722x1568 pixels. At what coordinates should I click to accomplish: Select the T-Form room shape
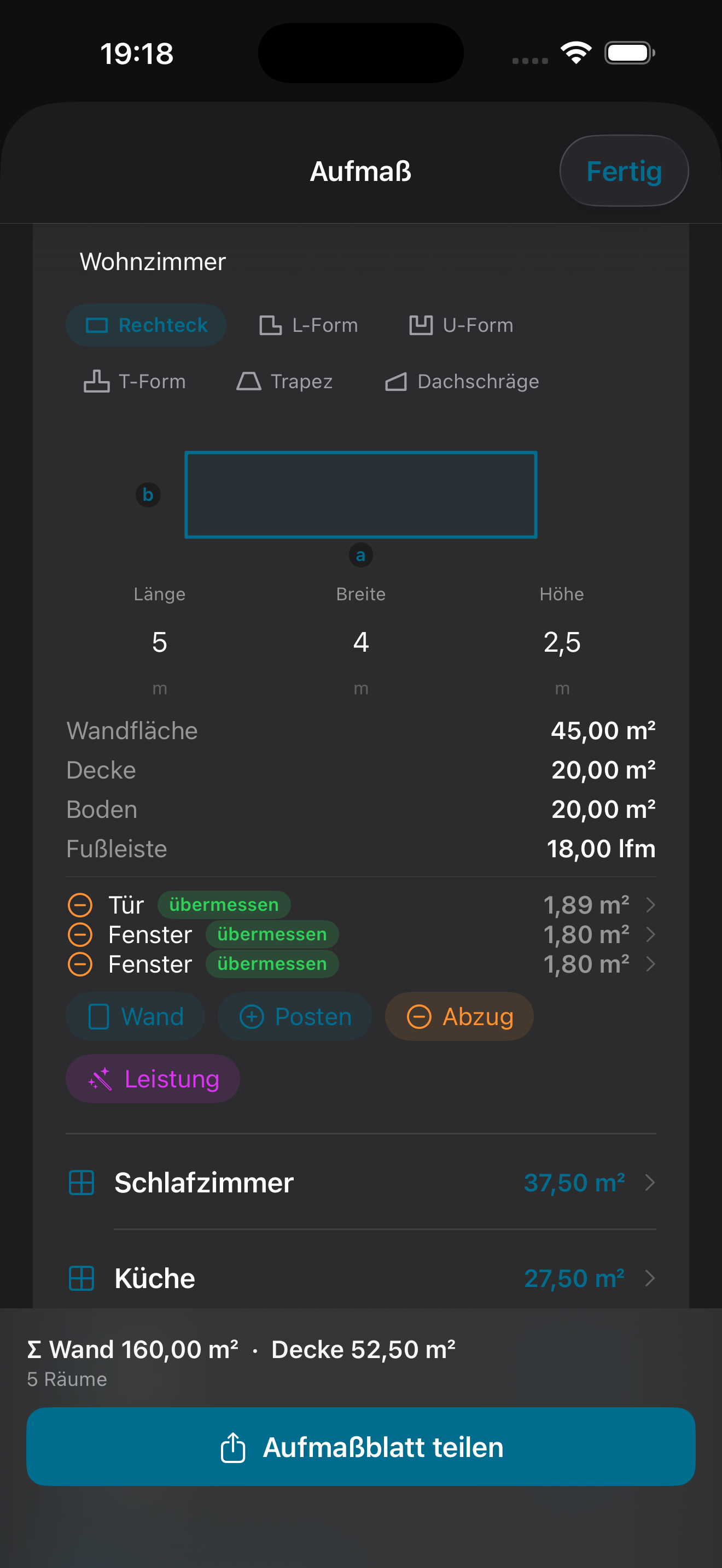point(135,382)
